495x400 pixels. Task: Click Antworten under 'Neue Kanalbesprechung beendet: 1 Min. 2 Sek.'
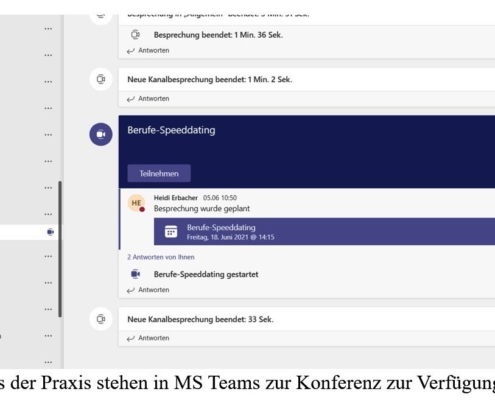click(148, 99)
